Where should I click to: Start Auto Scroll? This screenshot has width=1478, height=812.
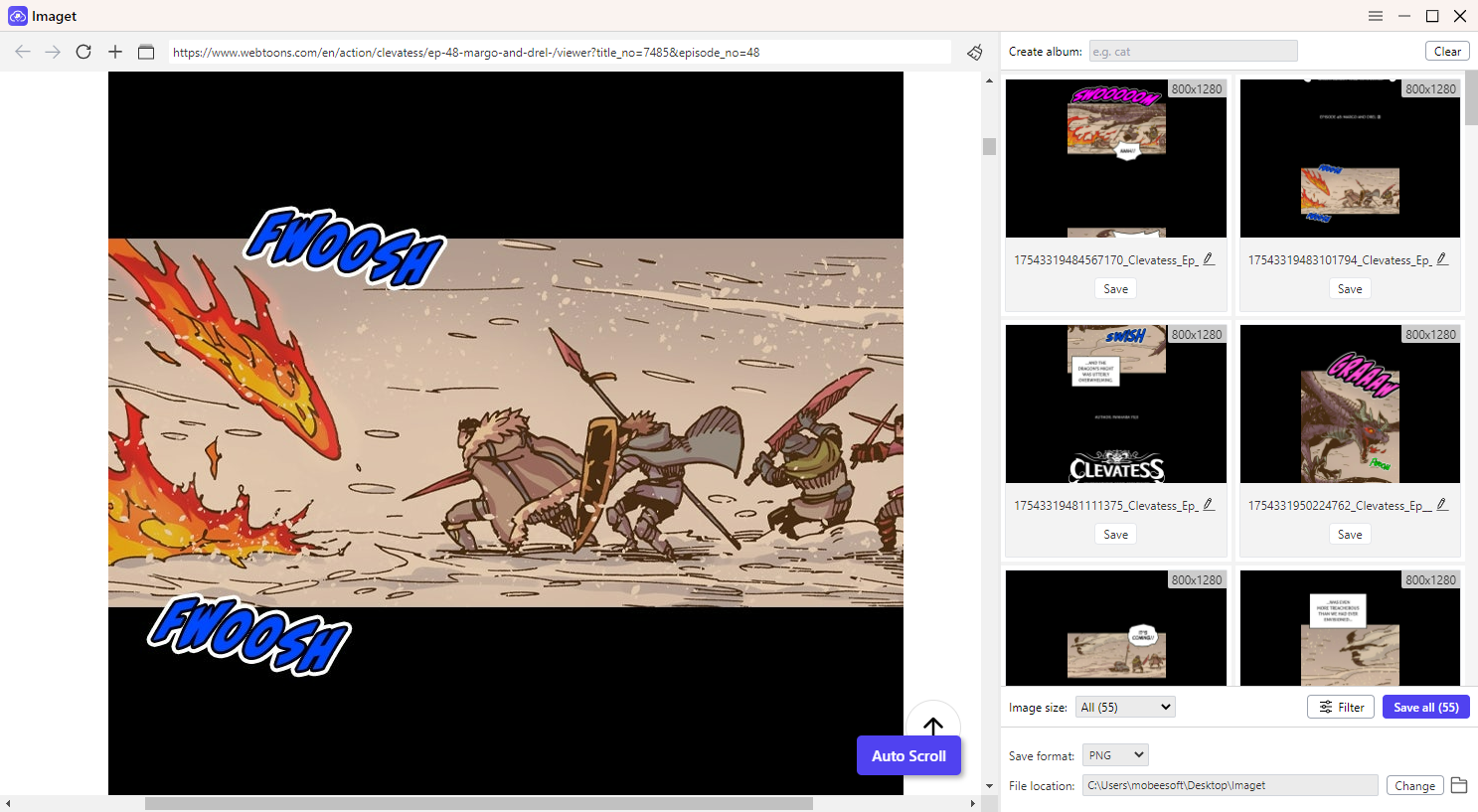908,755
